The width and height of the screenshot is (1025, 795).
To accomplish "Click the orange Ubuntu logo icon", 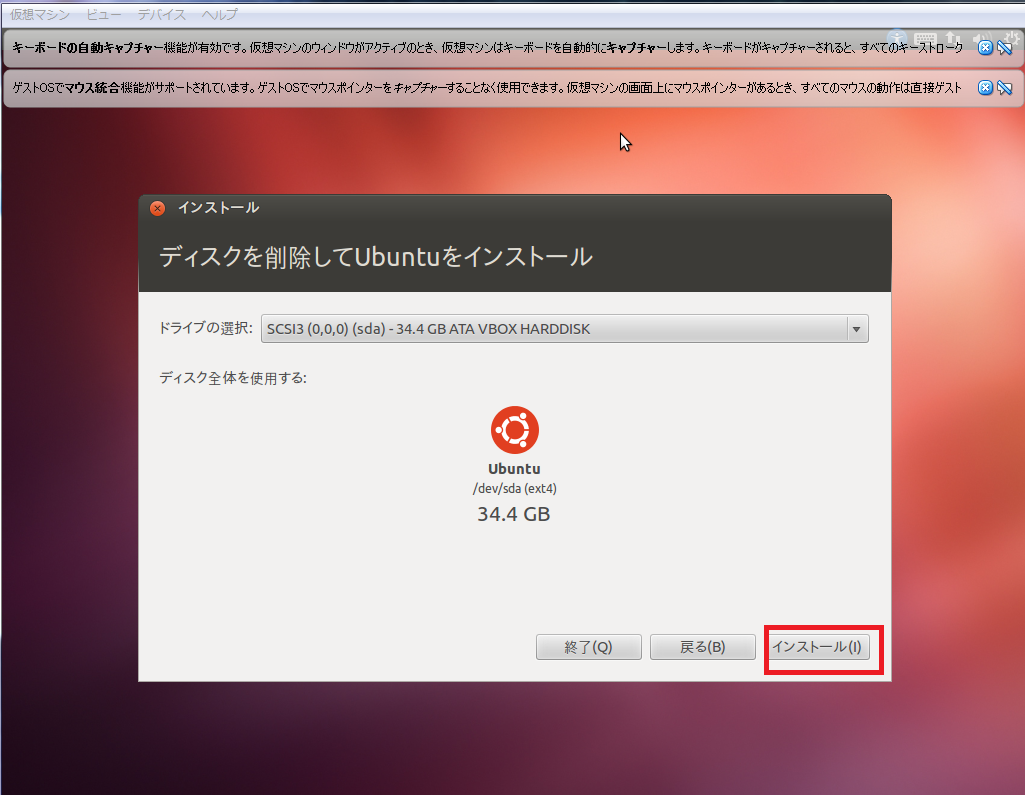I will (x=514, y=430).
